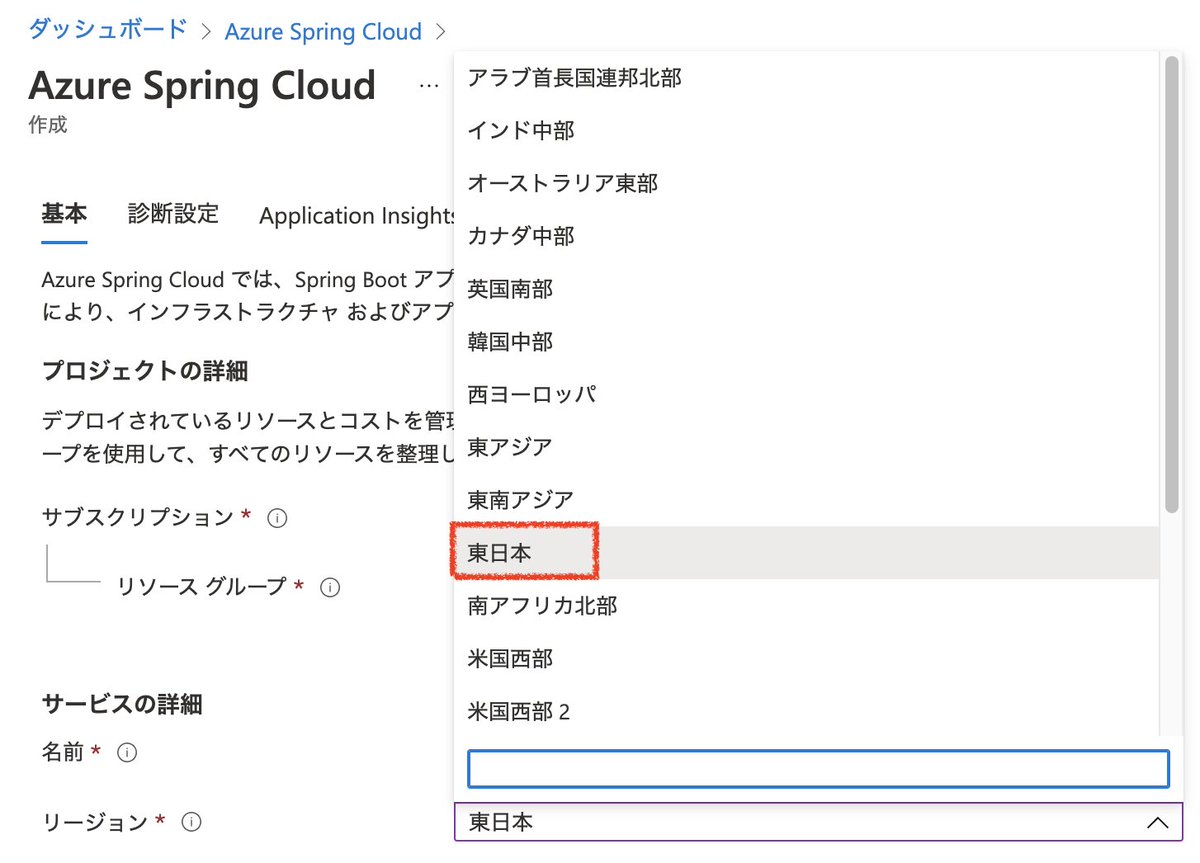The height and width of the screenshot is (863, 1200).
Task: Go to ダッシュボード breadcrumb
Action: coord(107,30)
